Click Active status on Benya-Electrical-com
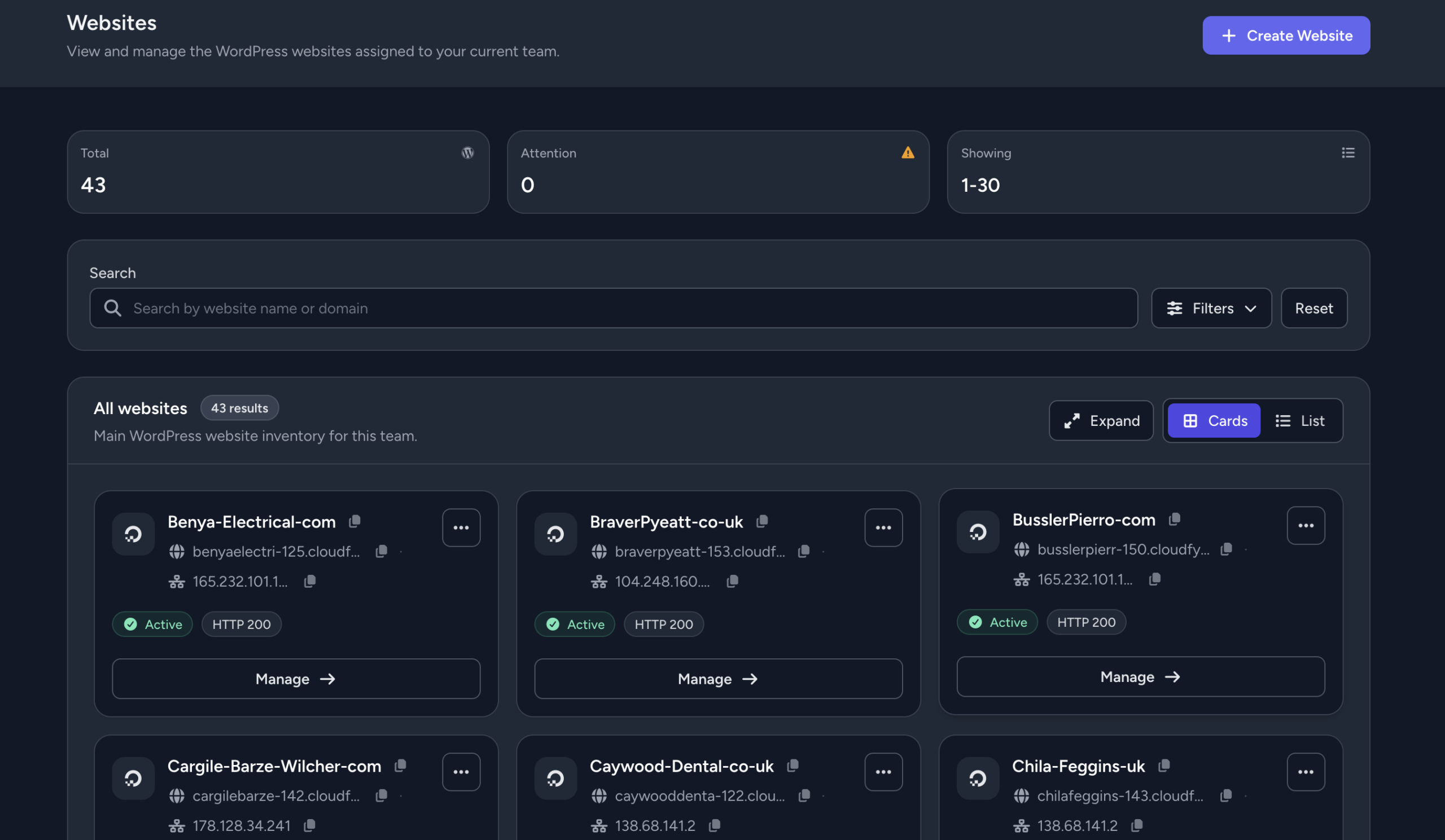1445x840 pixels. 152,623
